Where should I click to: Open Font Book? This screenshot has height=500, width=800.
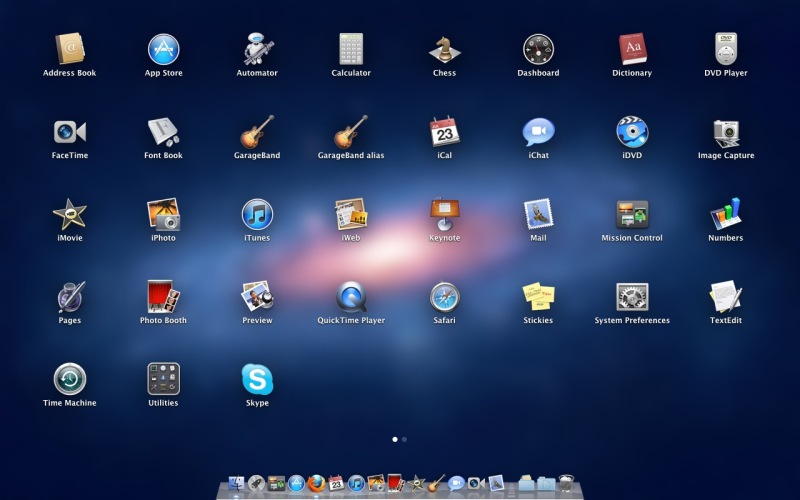[x=163, y=132]
